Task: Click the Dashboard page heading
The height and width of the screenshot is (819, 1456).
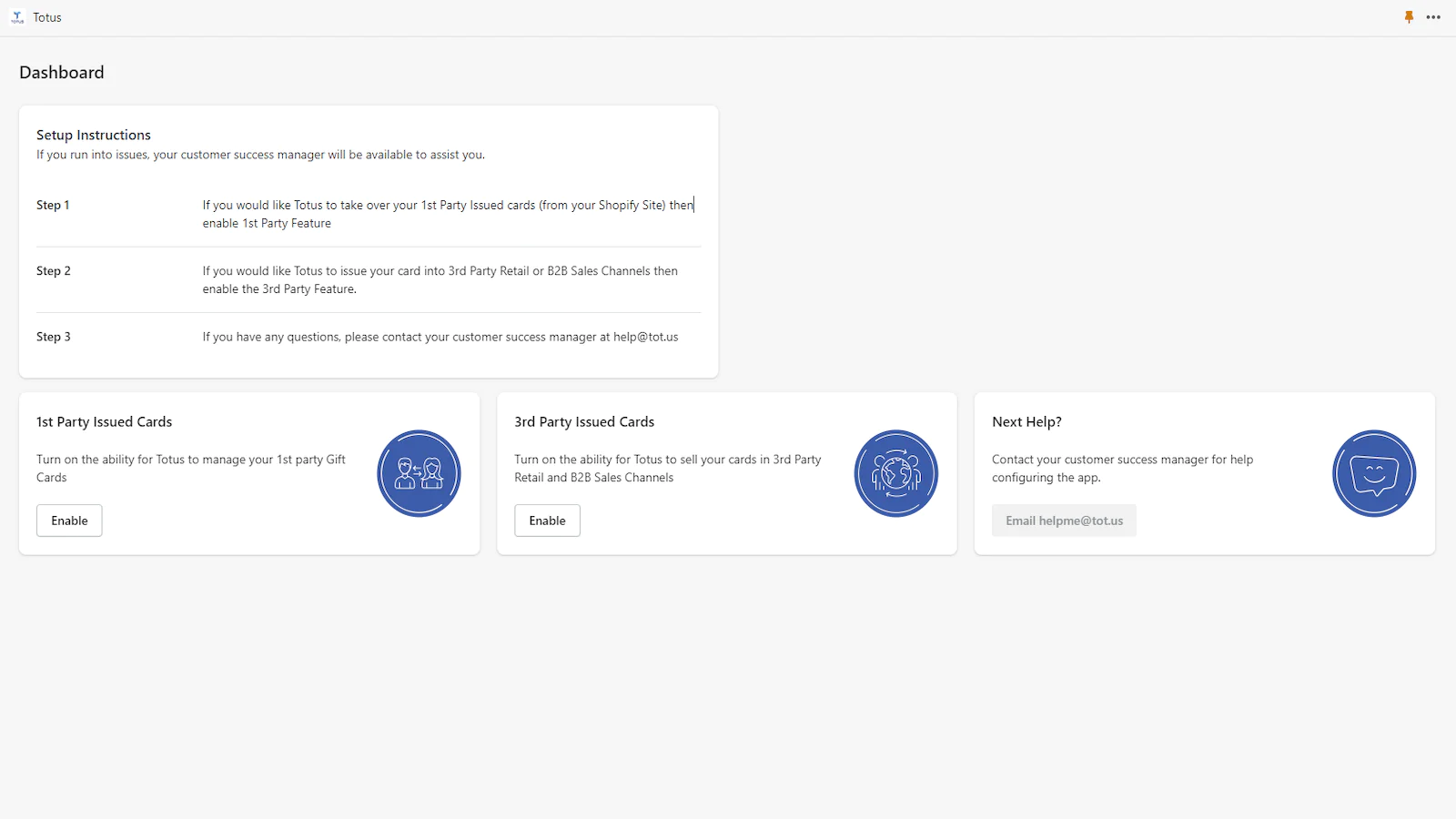Action: pyautogui.click(x=62, y=73)
